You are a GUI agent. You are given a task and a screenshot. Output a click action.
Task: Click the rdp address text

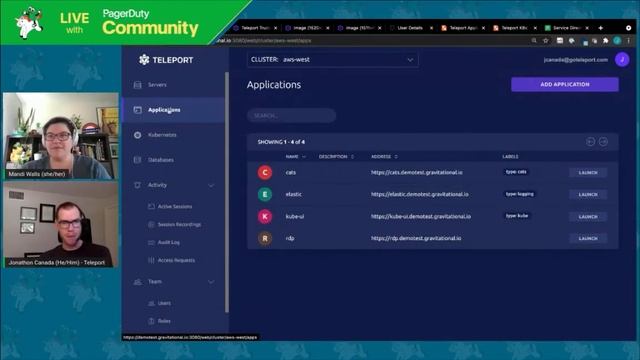click(x=416, y=238)
